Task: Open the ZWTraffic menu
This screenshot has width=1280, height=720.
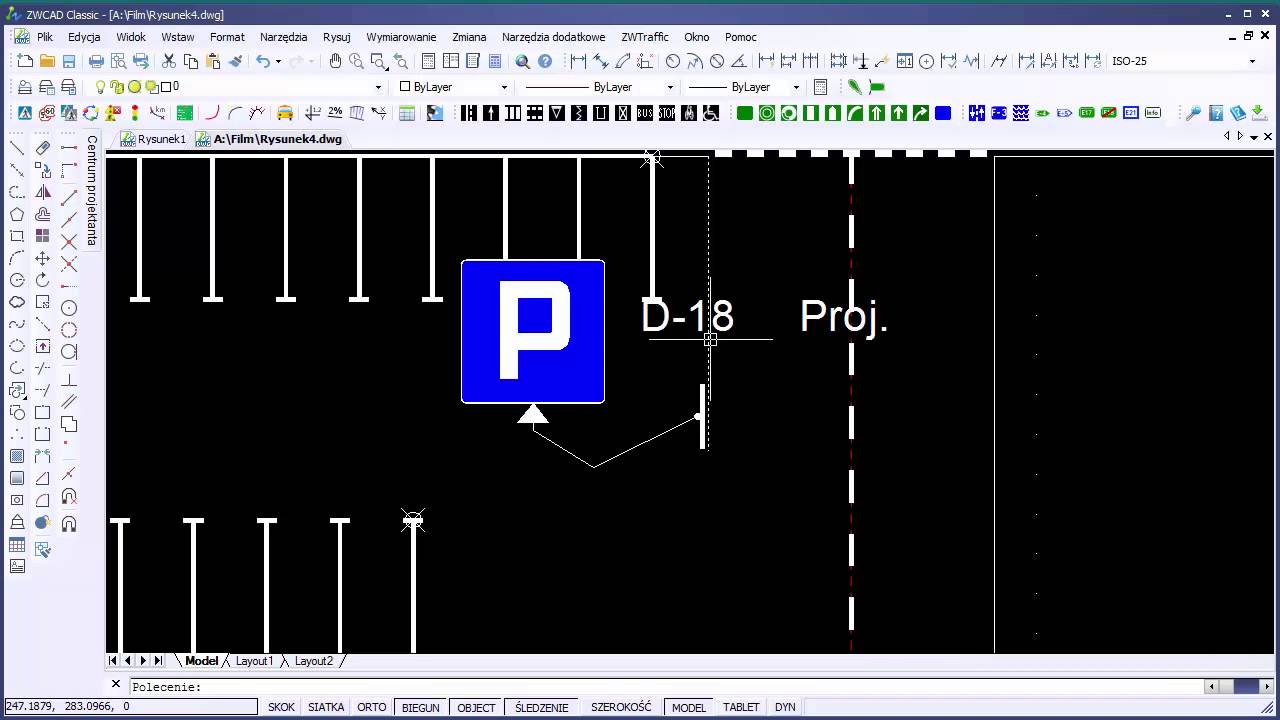Action: [645, 37]
